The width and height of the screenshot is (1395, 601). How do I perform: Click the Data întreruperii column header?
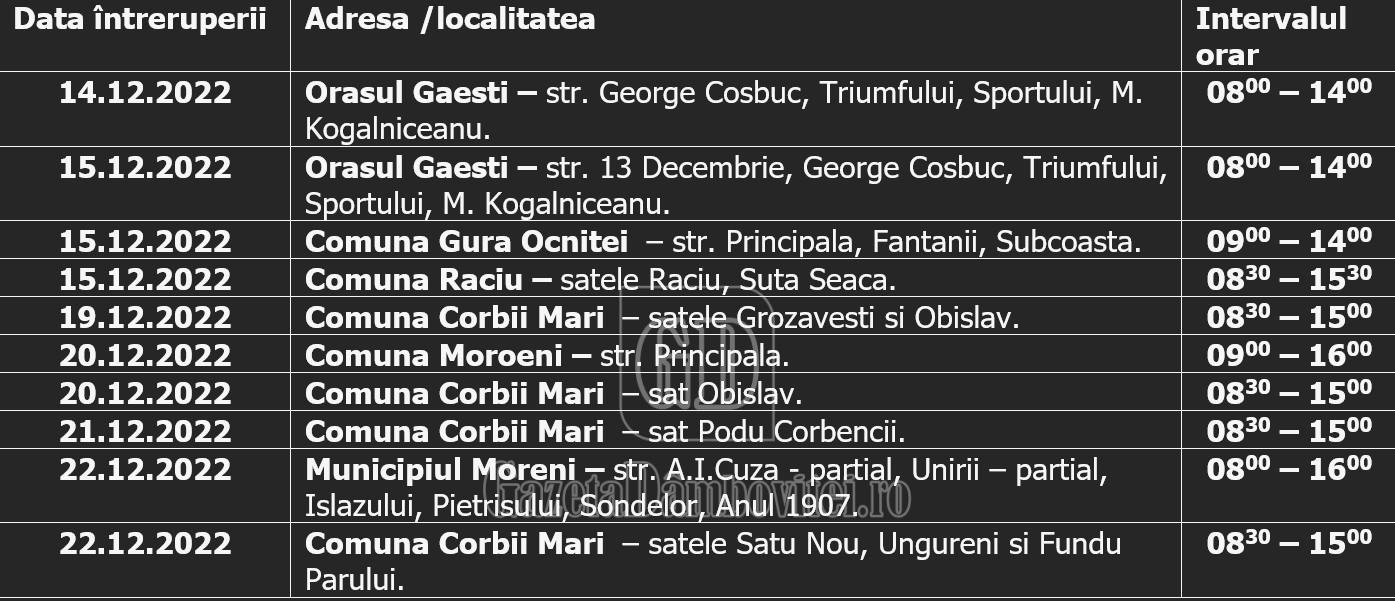[x=140, y=20]
